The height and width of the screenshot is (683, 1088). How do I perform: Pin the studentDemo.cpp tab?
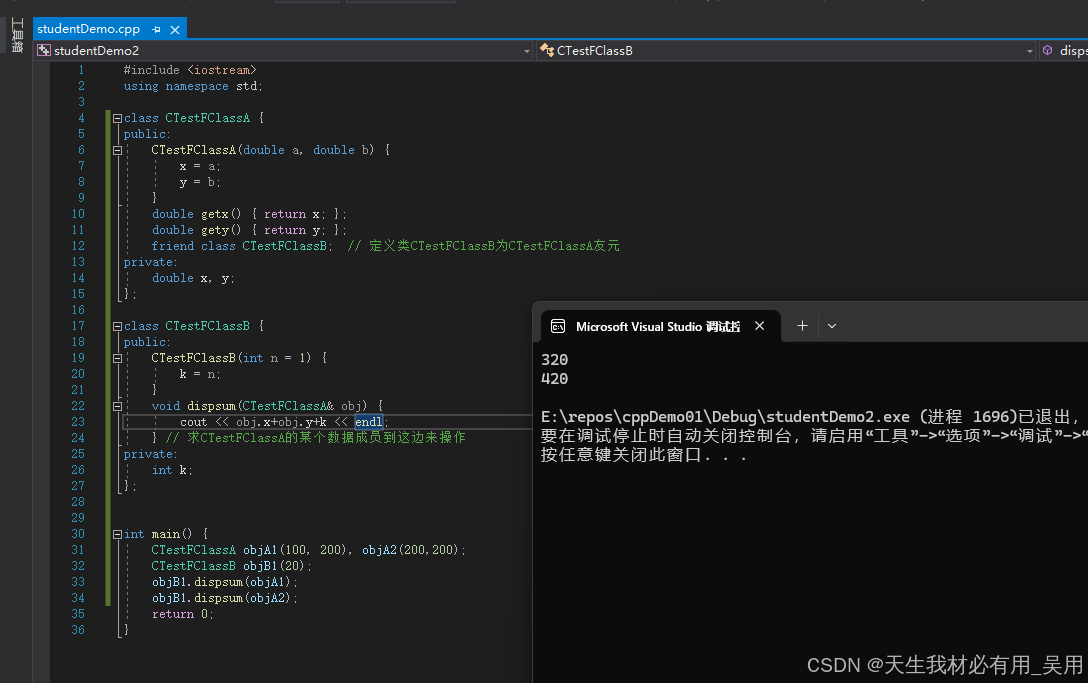coord(156,29)
